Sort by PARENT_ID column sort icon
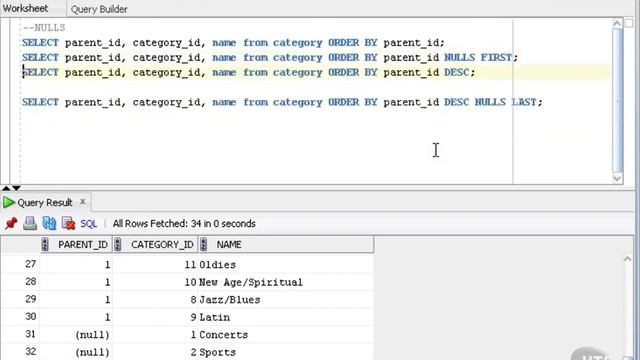The width and height of the screenshot is (640, 360). coord(45,244)
